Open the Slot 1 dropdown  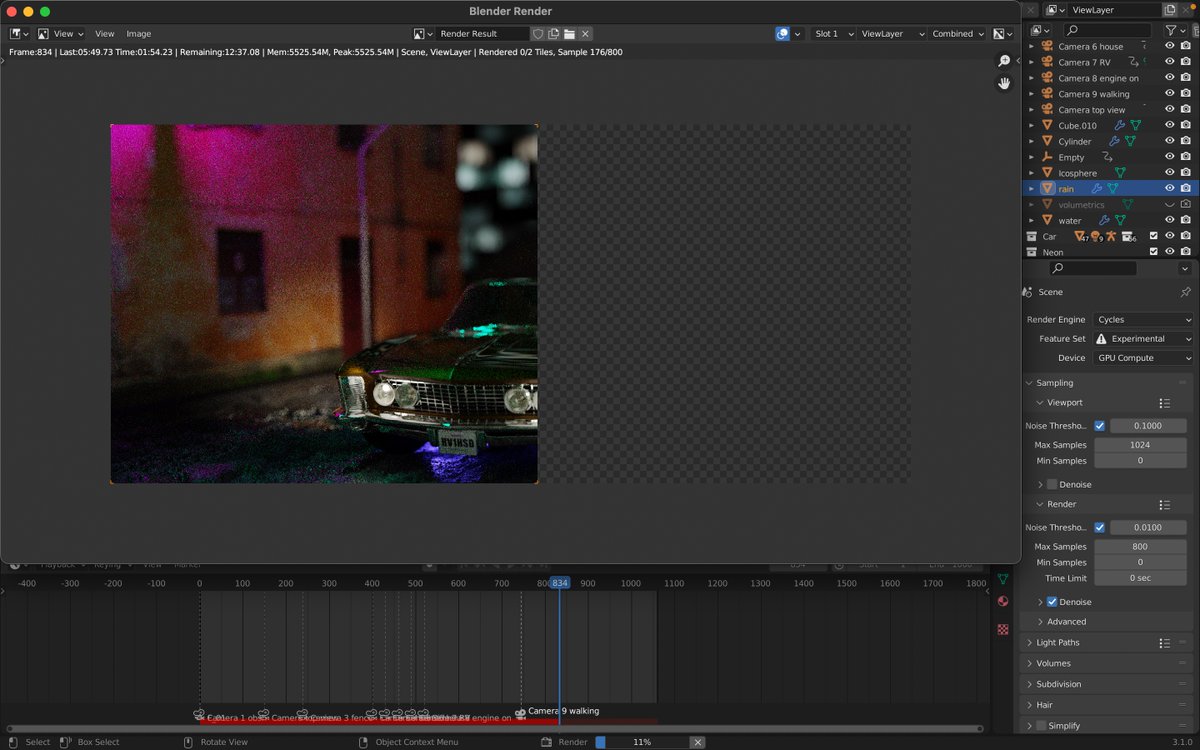point(834,34)
